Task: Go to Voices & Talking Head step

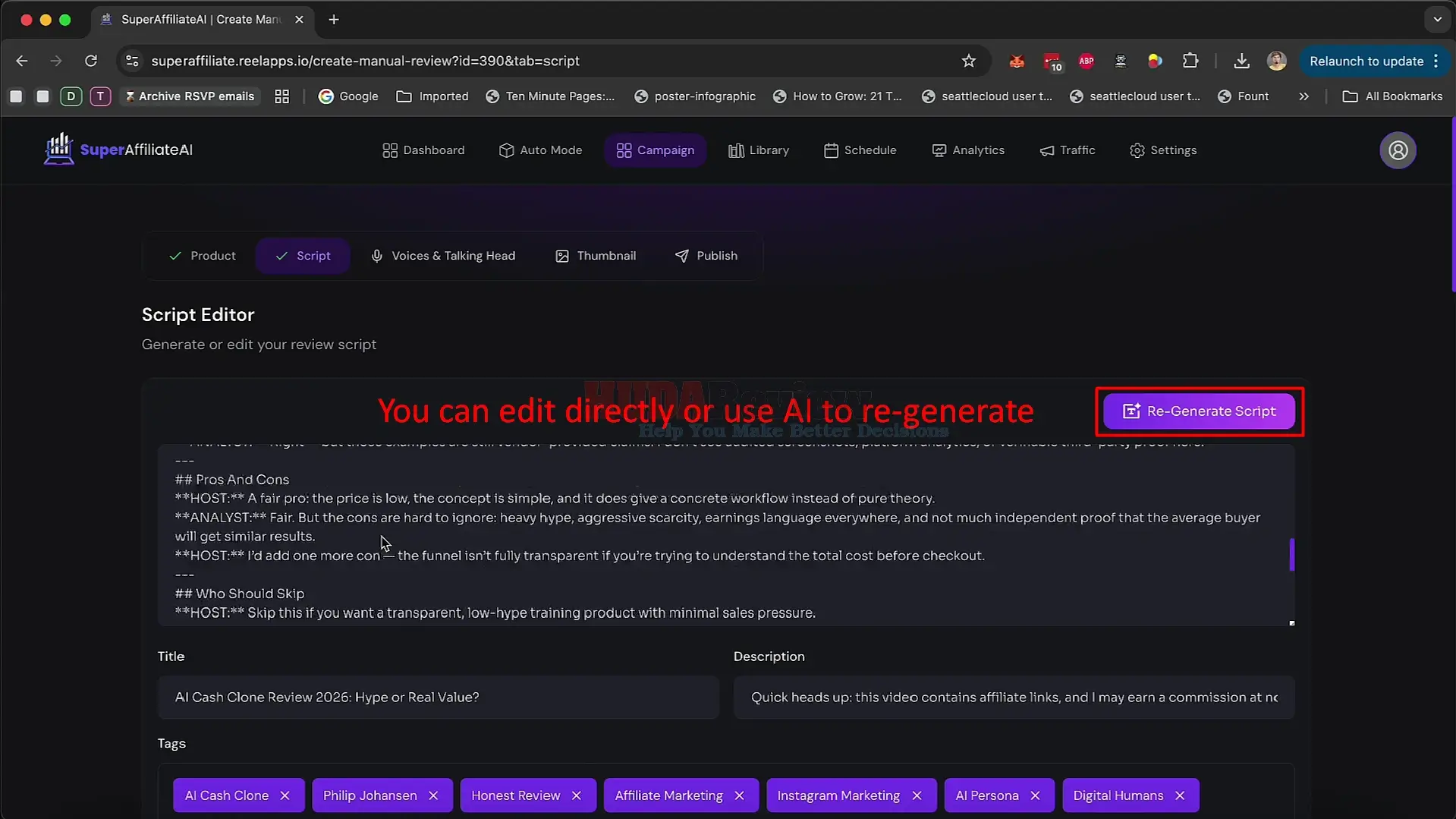Action: 442,256
